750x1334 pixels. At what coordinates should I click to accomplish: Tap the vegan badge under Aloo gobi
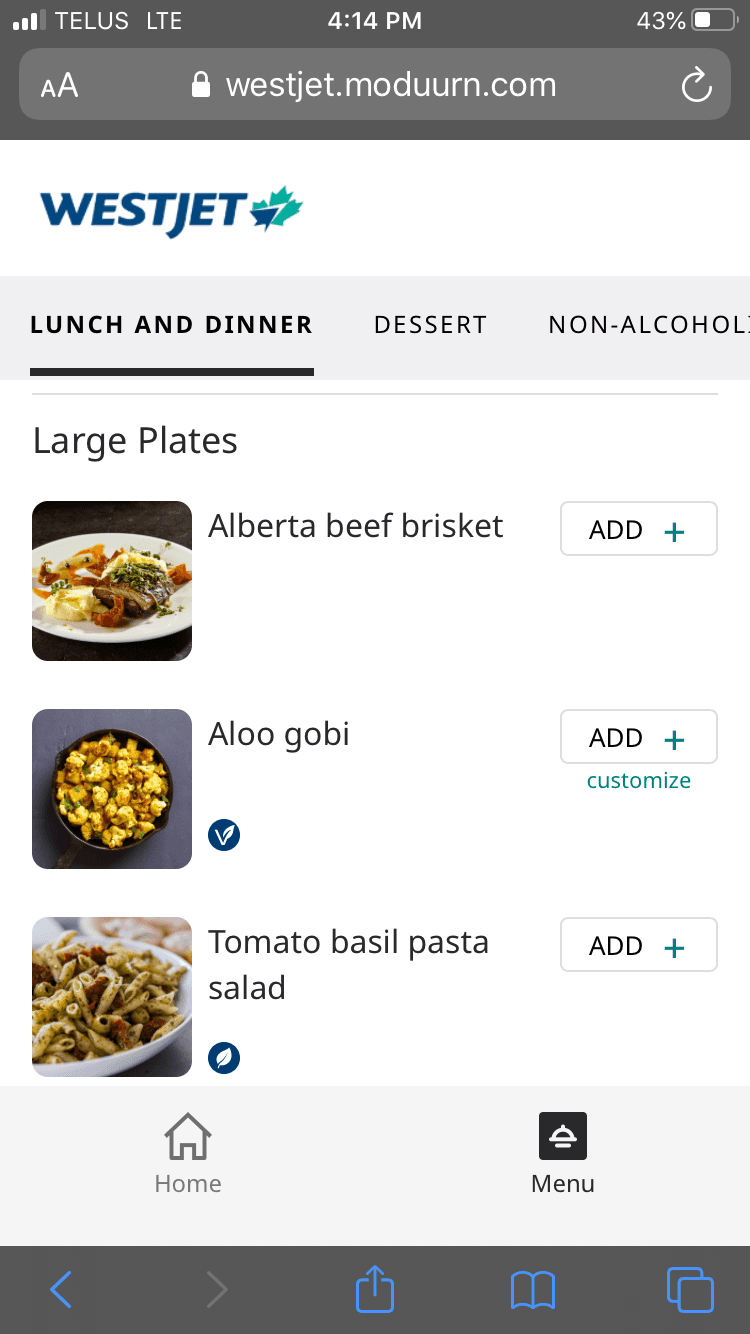(224, 834)
